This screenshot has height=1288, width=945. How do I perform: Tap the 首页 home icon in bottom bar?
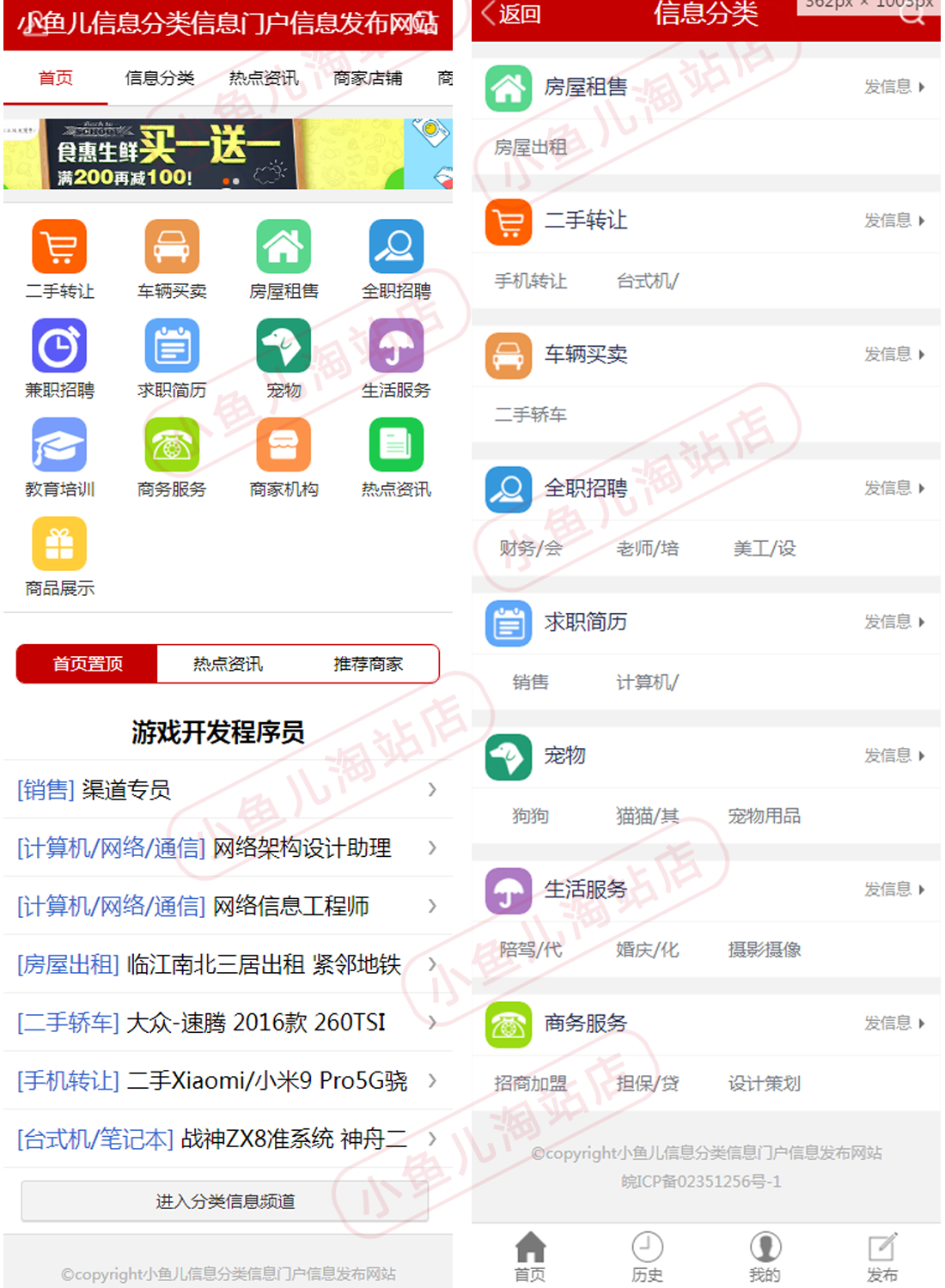[530, 1247]
